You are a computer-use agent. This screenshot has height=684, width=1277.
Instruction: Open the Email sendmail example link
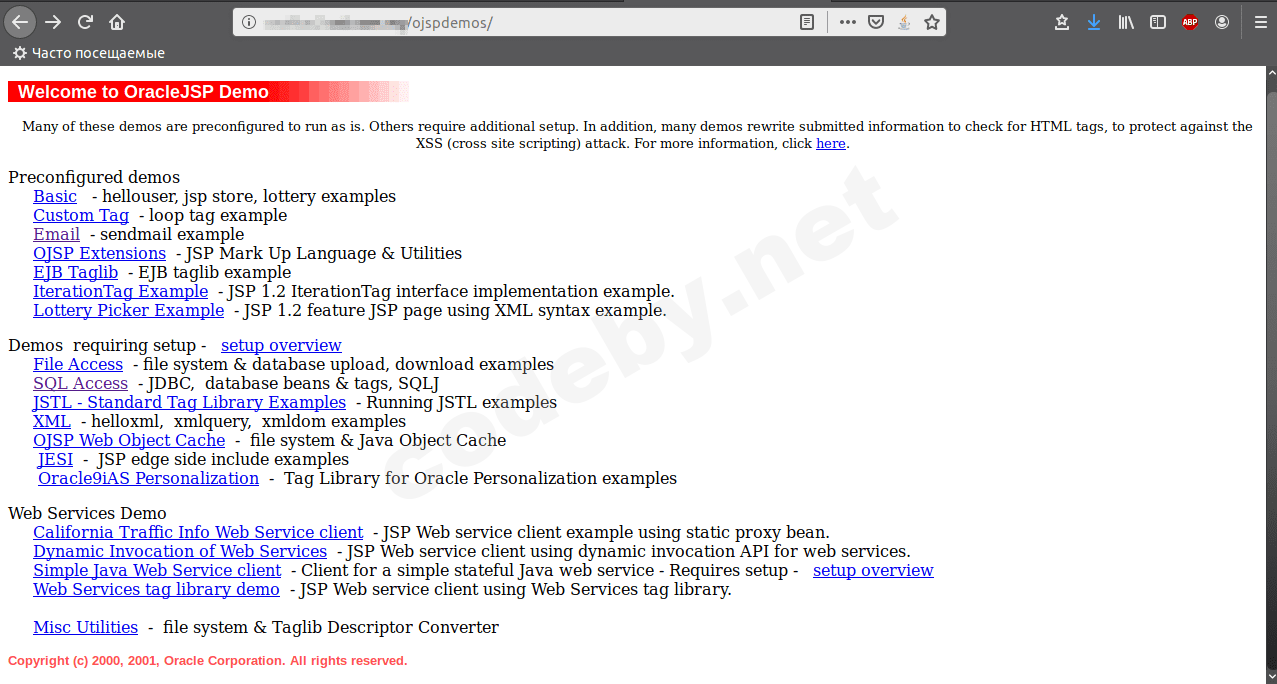[56, 235]
